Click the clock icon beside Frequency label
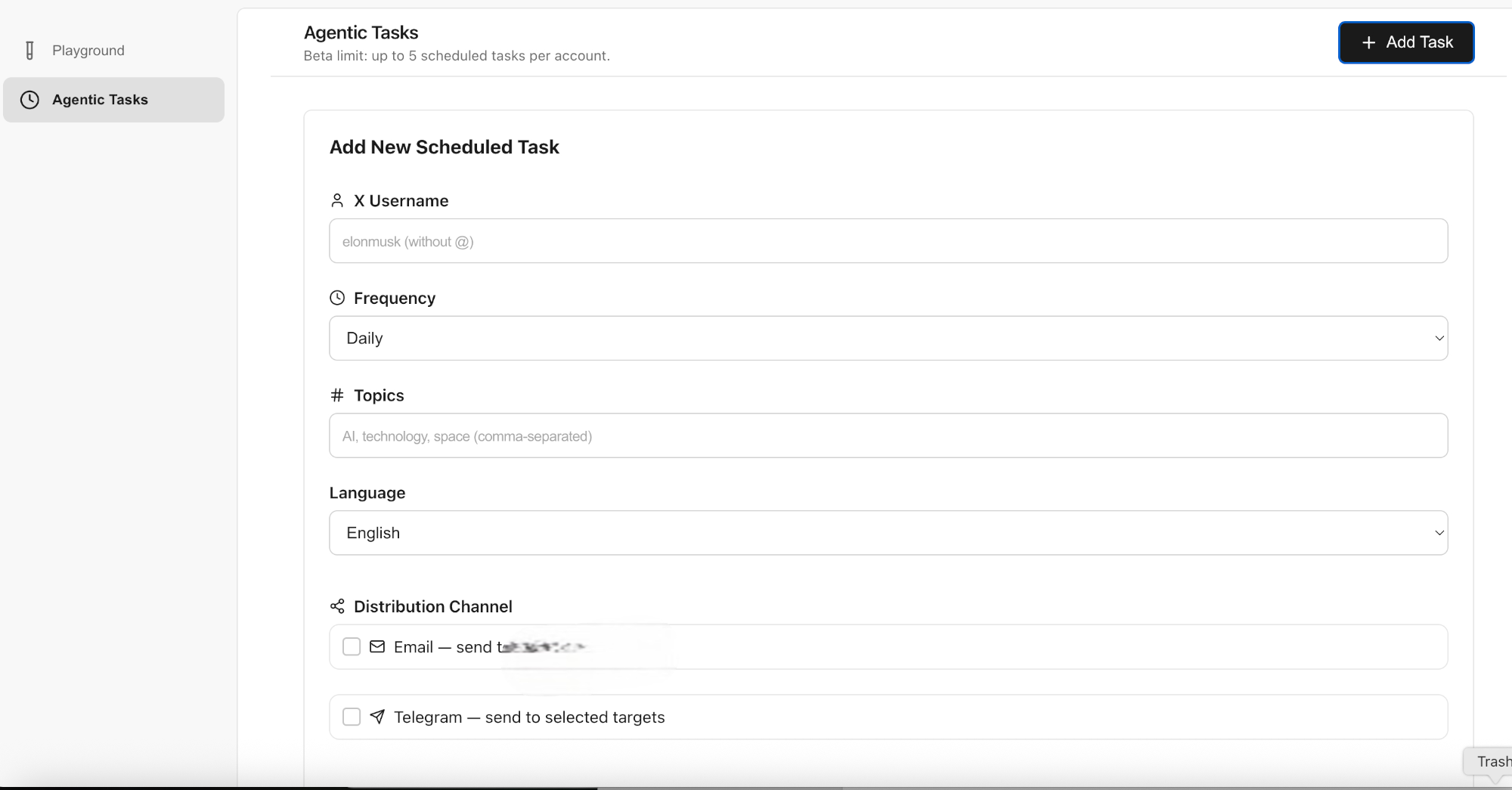The image size is (1512, 790). 336,298
